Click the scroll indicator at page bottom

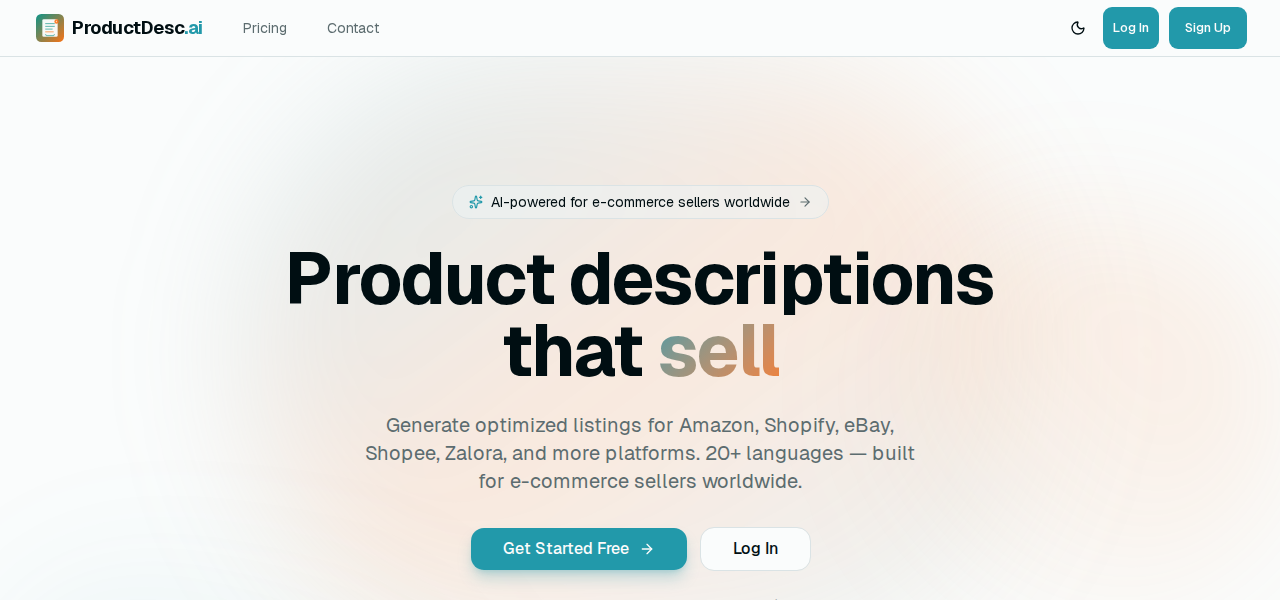click(775, 597)
